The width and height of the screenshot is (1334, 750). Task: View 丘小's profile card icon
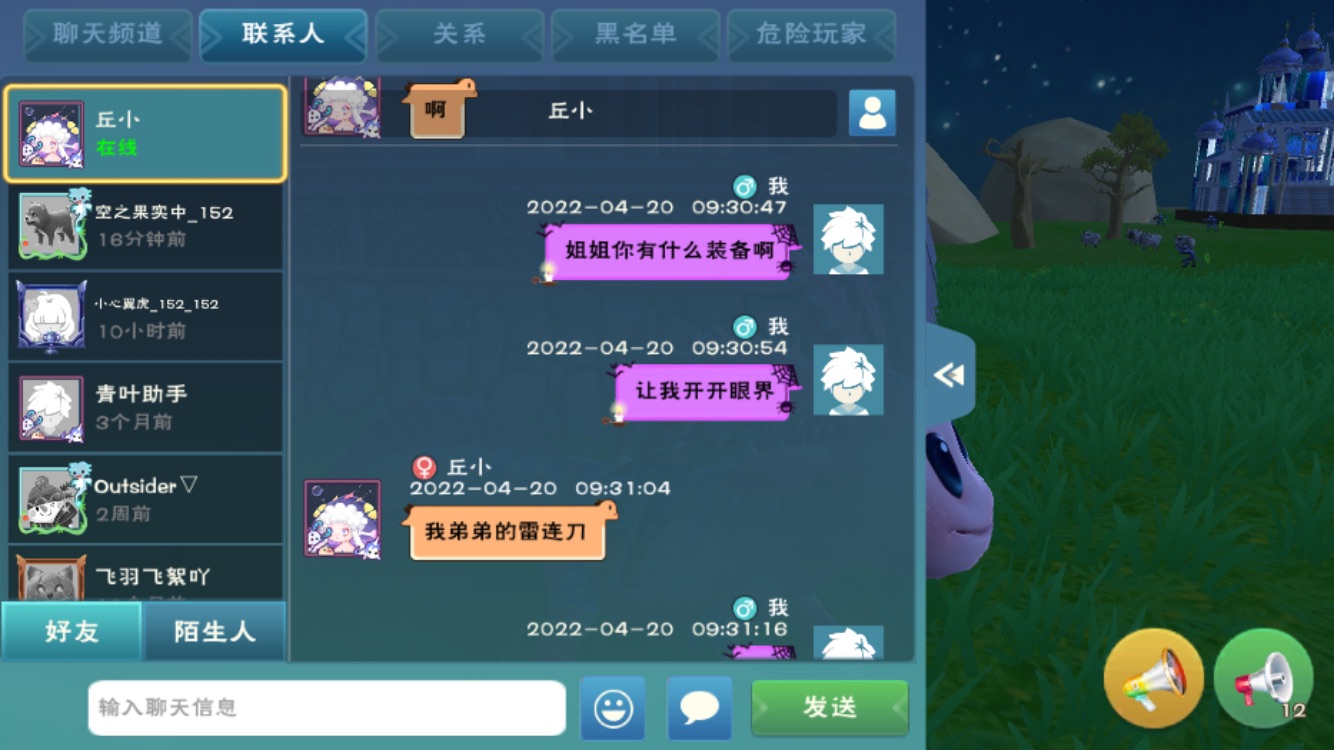click(872, 113)
